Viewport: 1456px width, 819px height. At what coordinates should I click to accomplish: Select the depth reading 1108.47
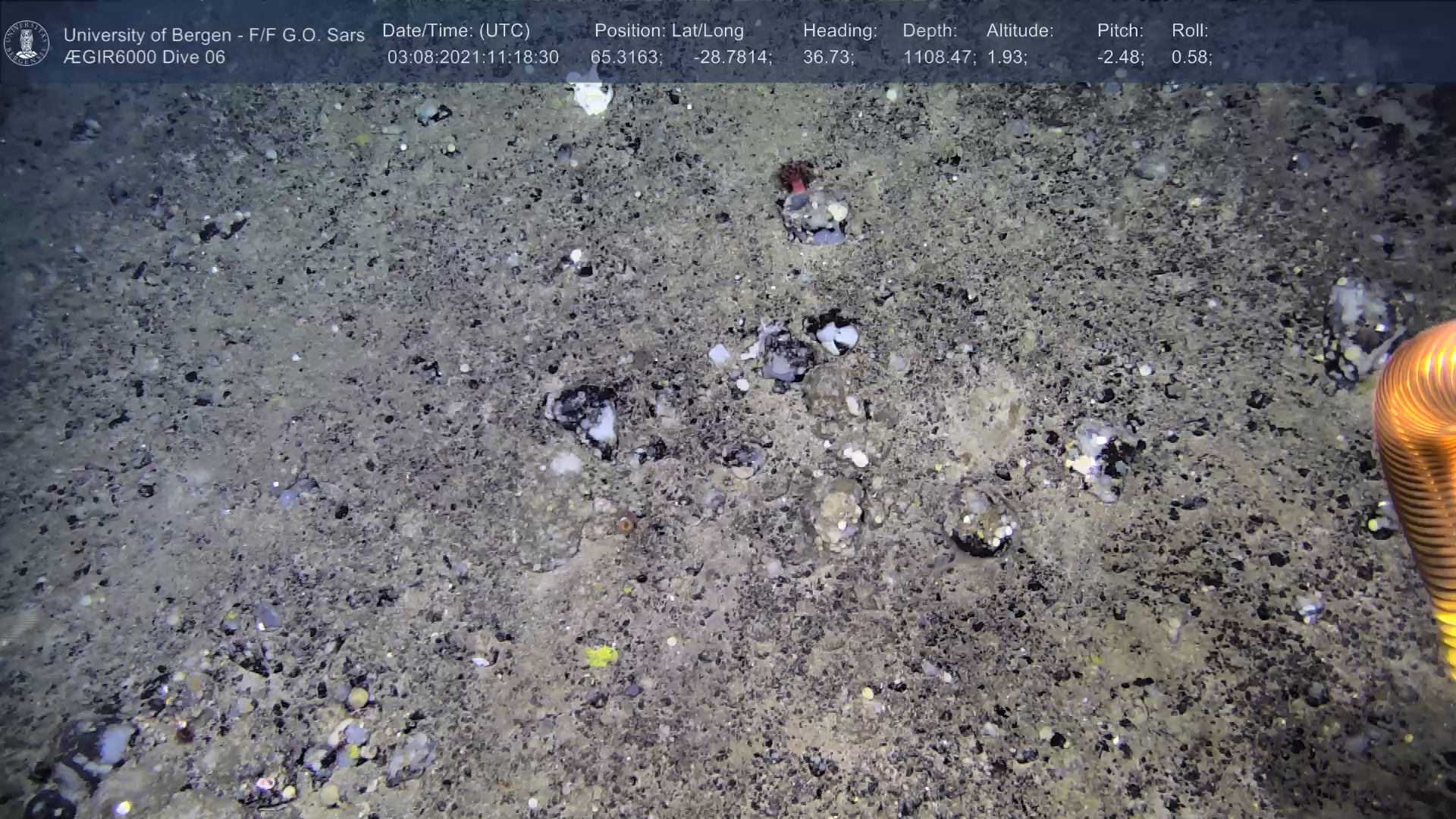point(938,58)
